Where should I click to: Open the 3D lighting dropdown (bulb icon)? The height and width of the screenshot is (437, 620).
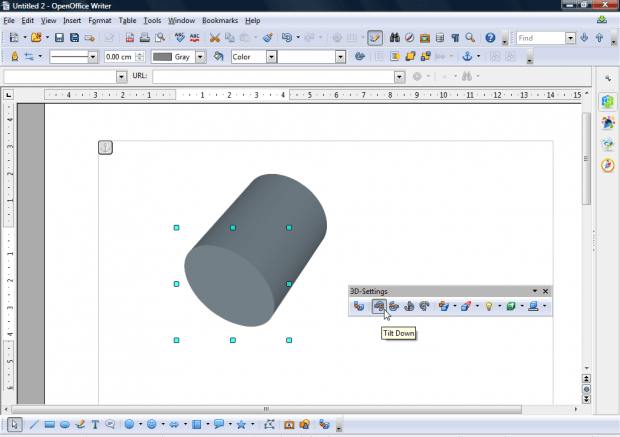(490, 306)
